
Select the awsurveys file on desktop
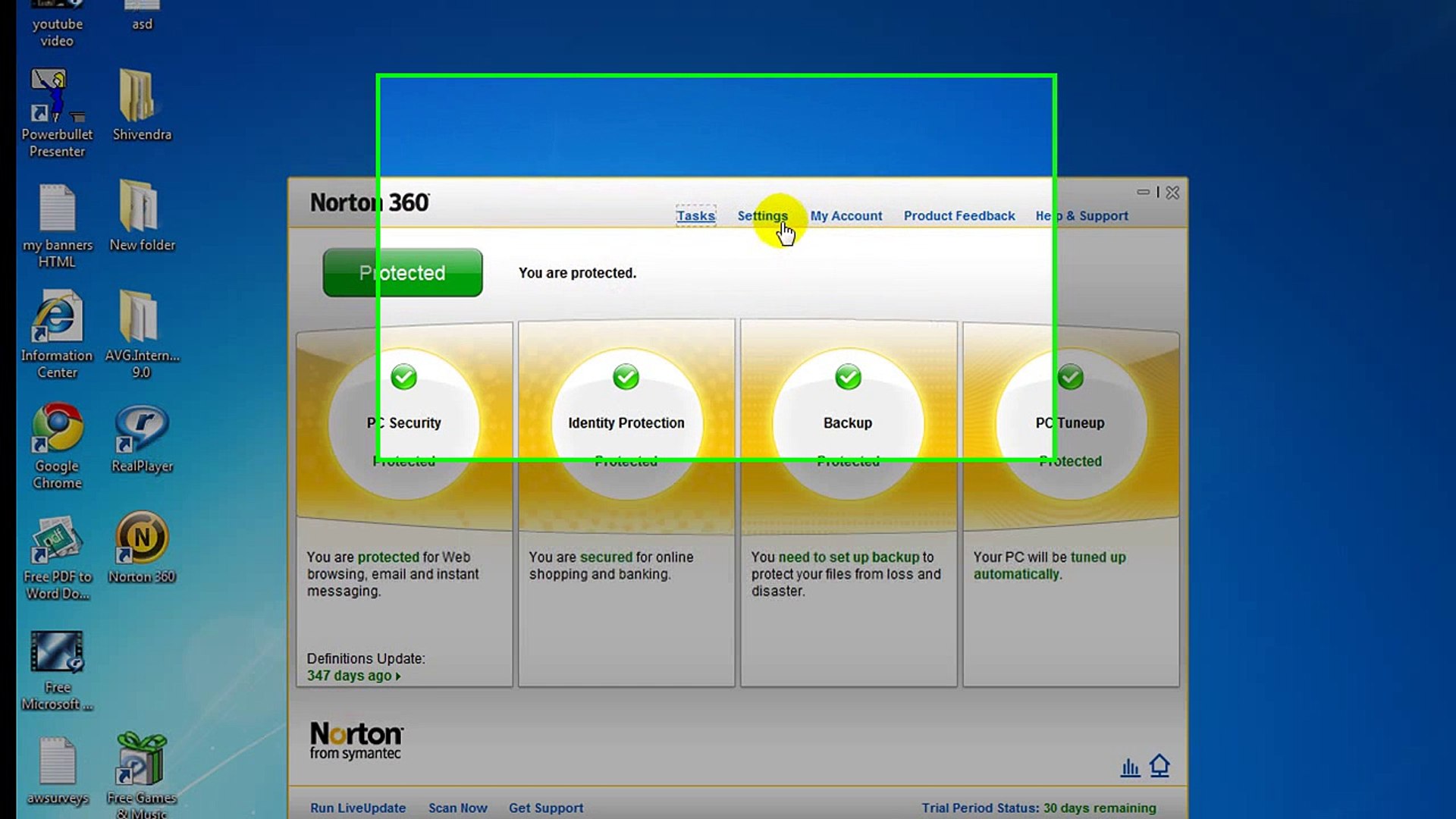click(x=57, y=770)
